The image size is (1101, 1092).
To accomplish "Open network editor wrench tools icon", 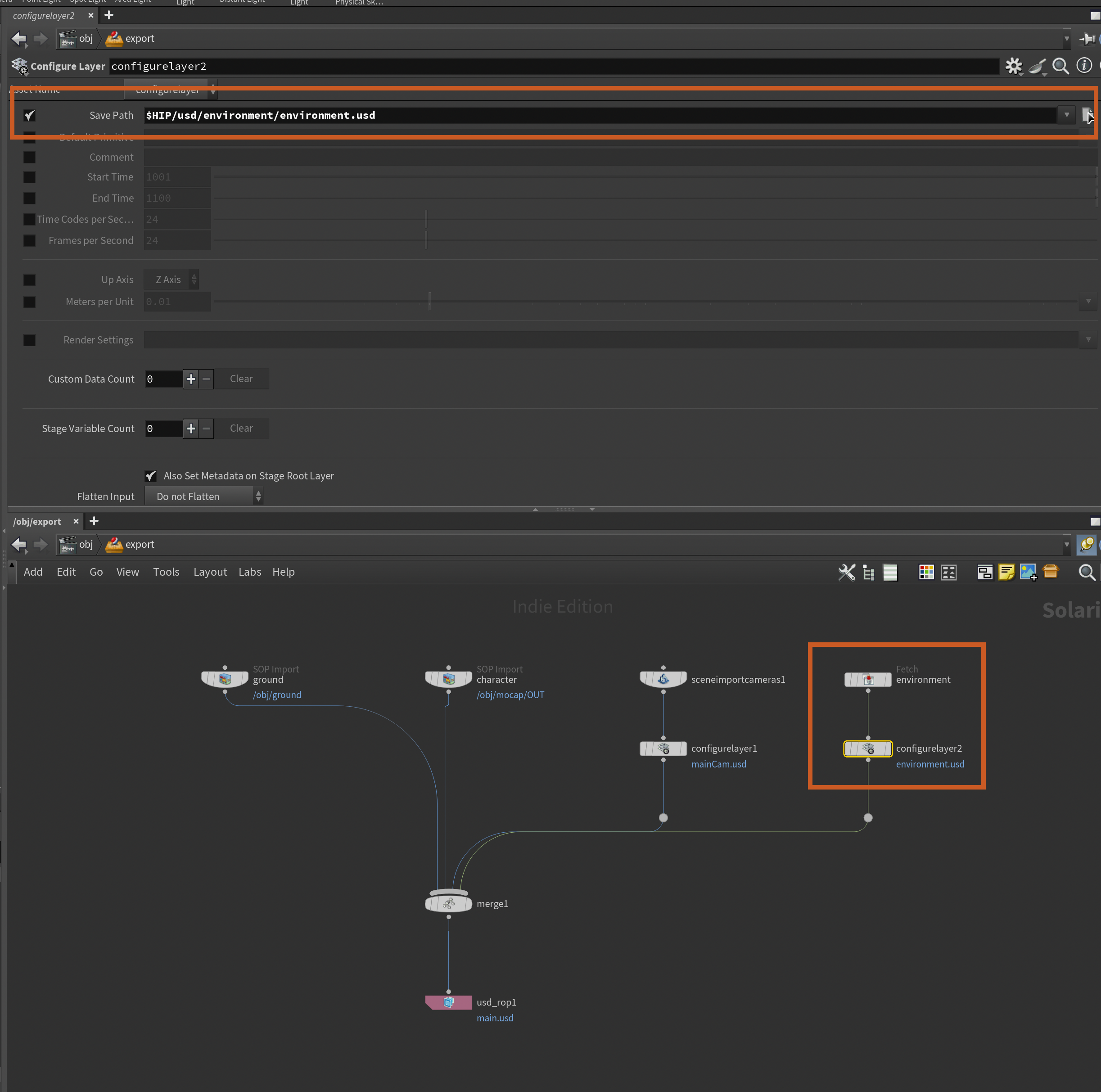I will tap(847, 572).
